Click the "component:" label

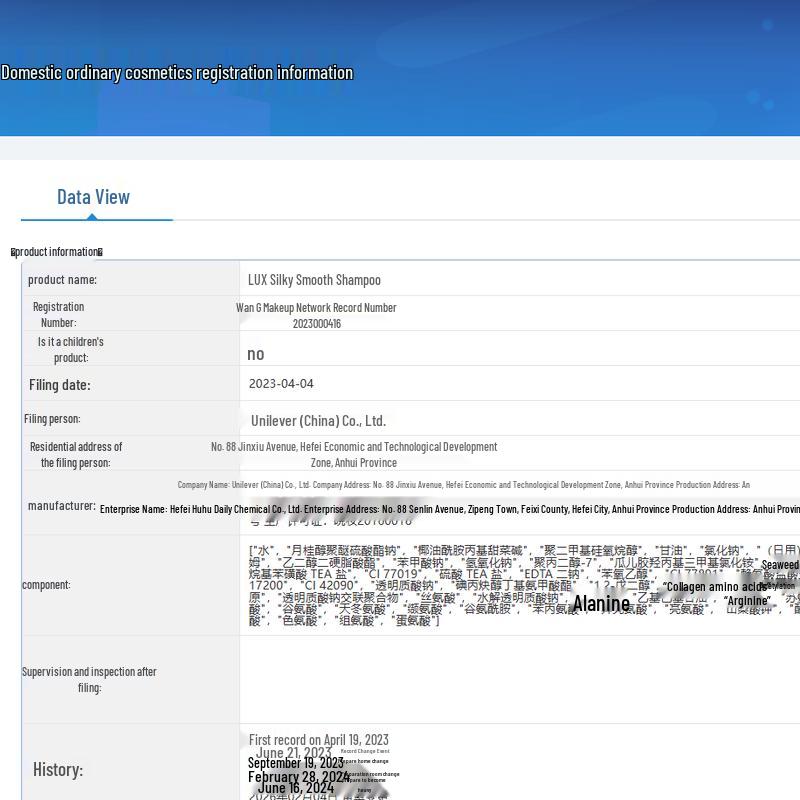[x=46, y=585]
